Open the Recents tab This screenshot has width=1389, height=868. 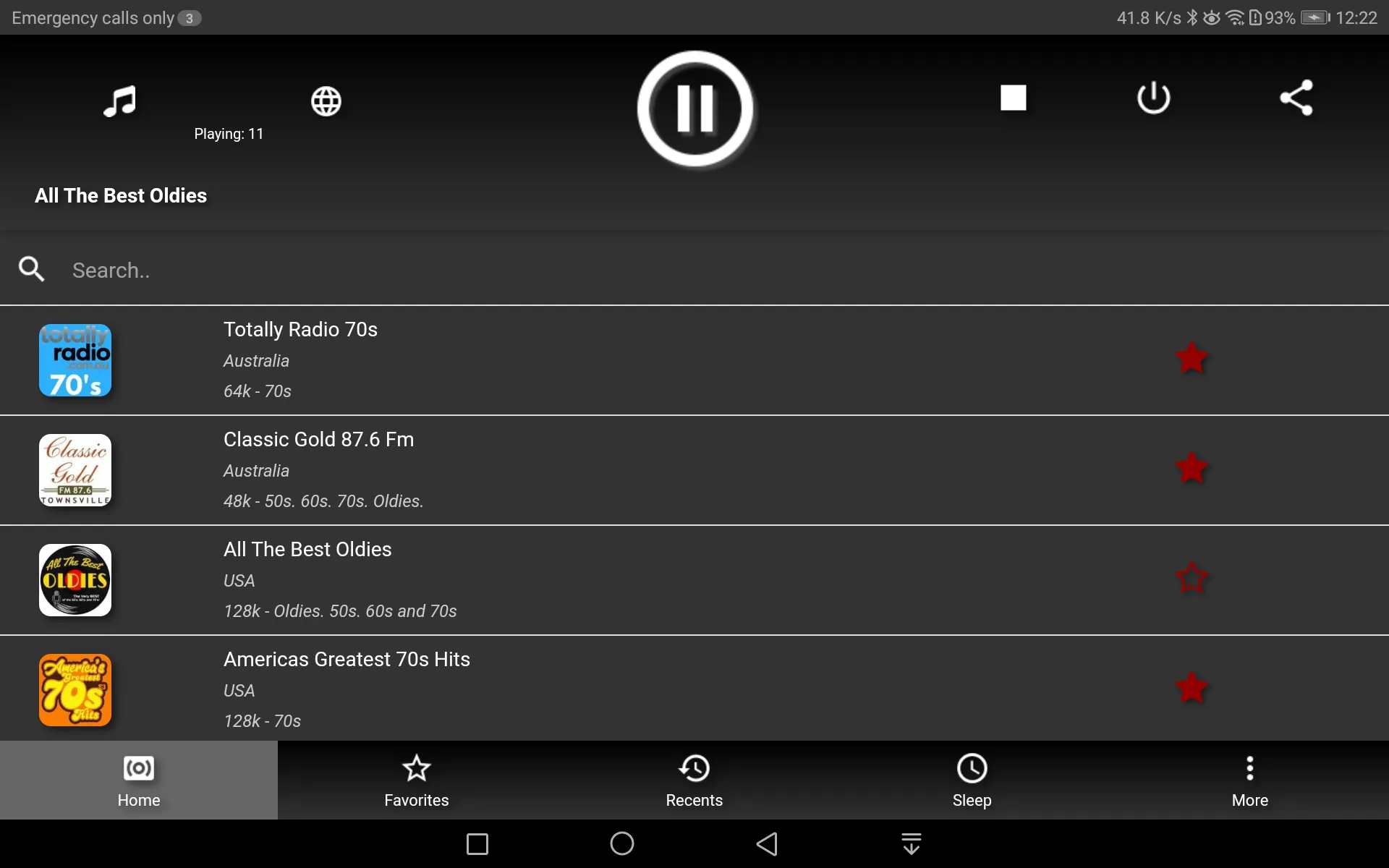click(x=694, y=780)
